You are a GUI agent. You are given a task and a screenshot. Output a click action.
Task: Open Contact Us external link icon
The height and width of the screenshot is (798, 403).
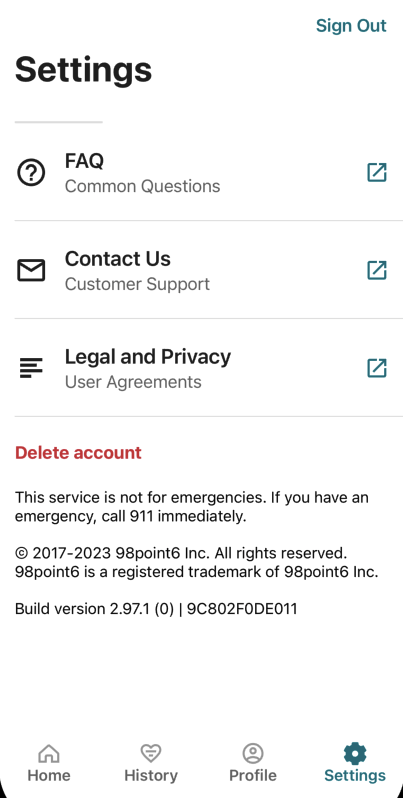coord(377,270)
